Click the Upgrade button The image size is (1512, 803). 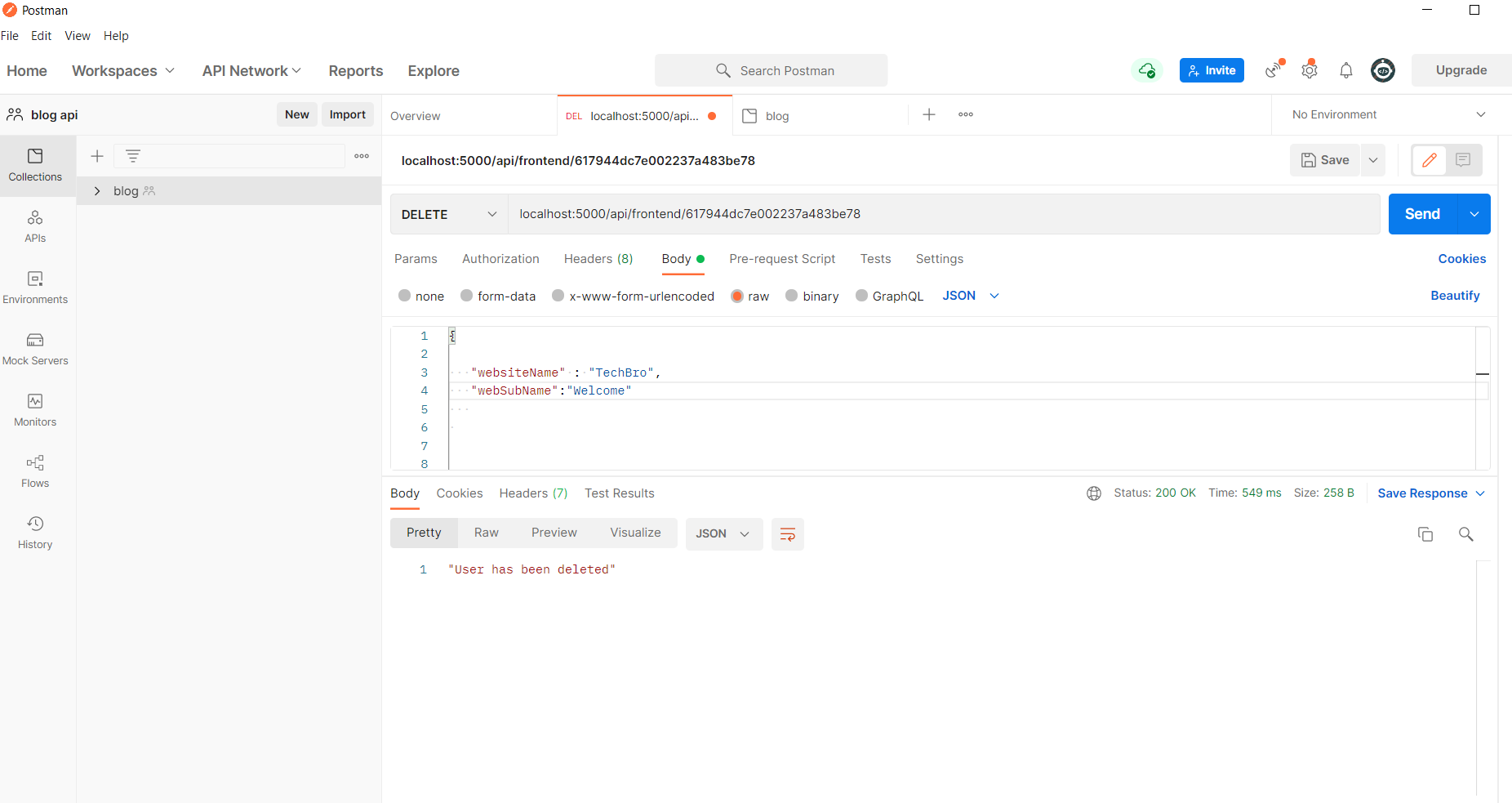[x=1461, y=70]
